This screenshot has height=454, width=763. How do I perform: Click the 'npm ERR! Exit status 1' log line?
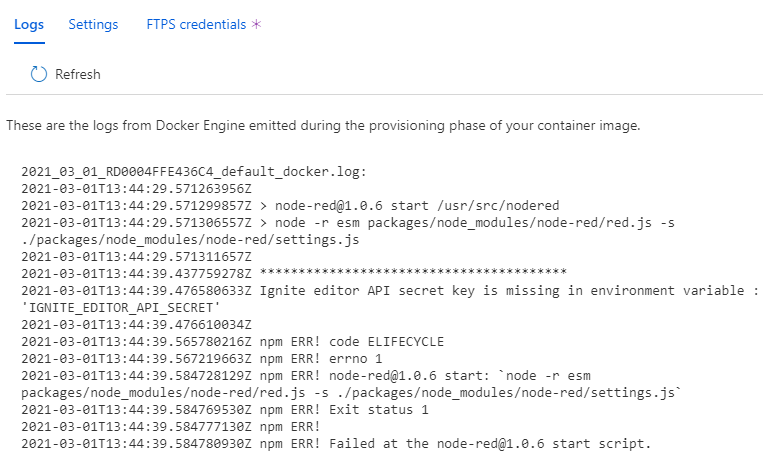point(225,410)
